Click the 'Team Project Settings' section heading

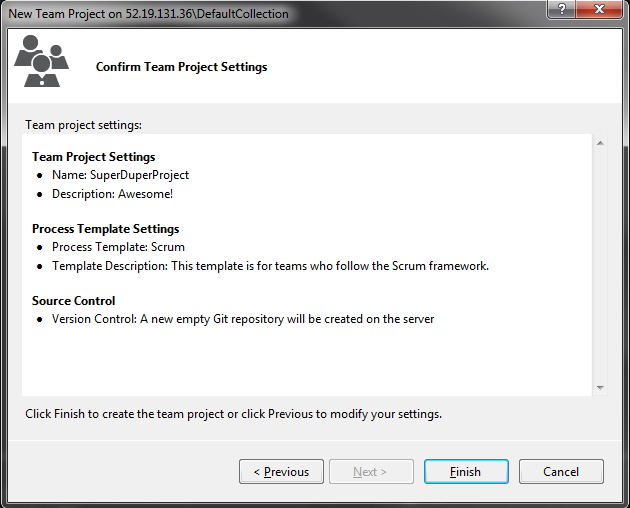93,157
